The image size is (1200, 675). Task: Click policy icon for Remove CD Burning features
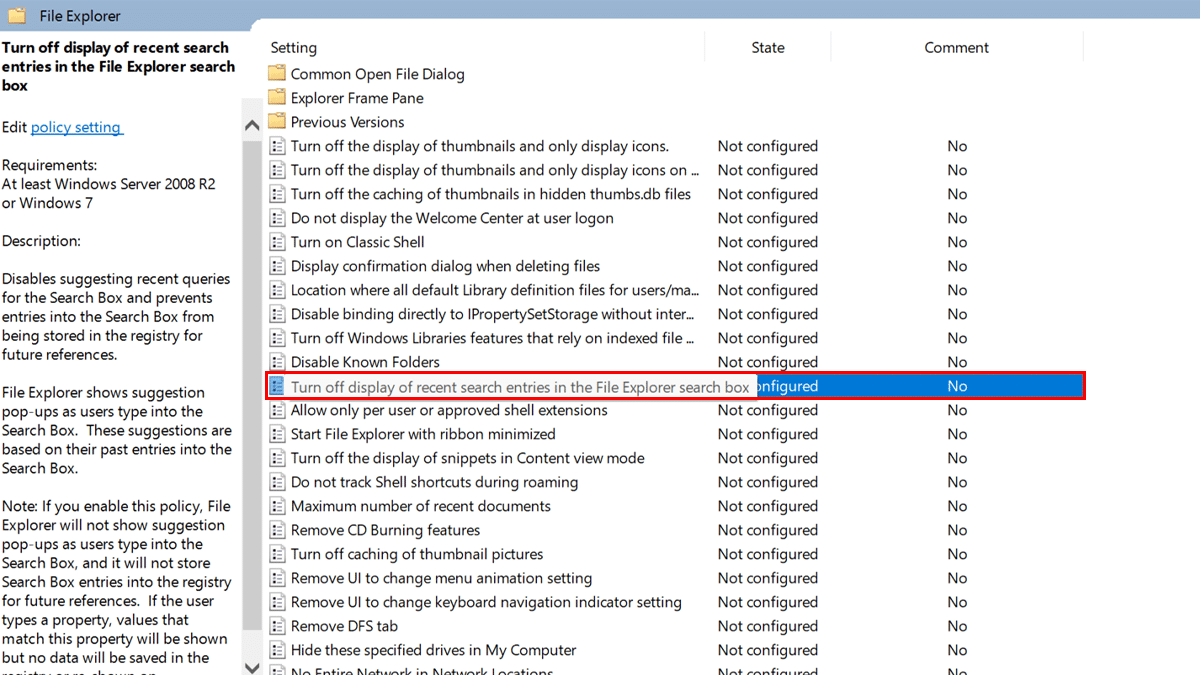(277, 530)
